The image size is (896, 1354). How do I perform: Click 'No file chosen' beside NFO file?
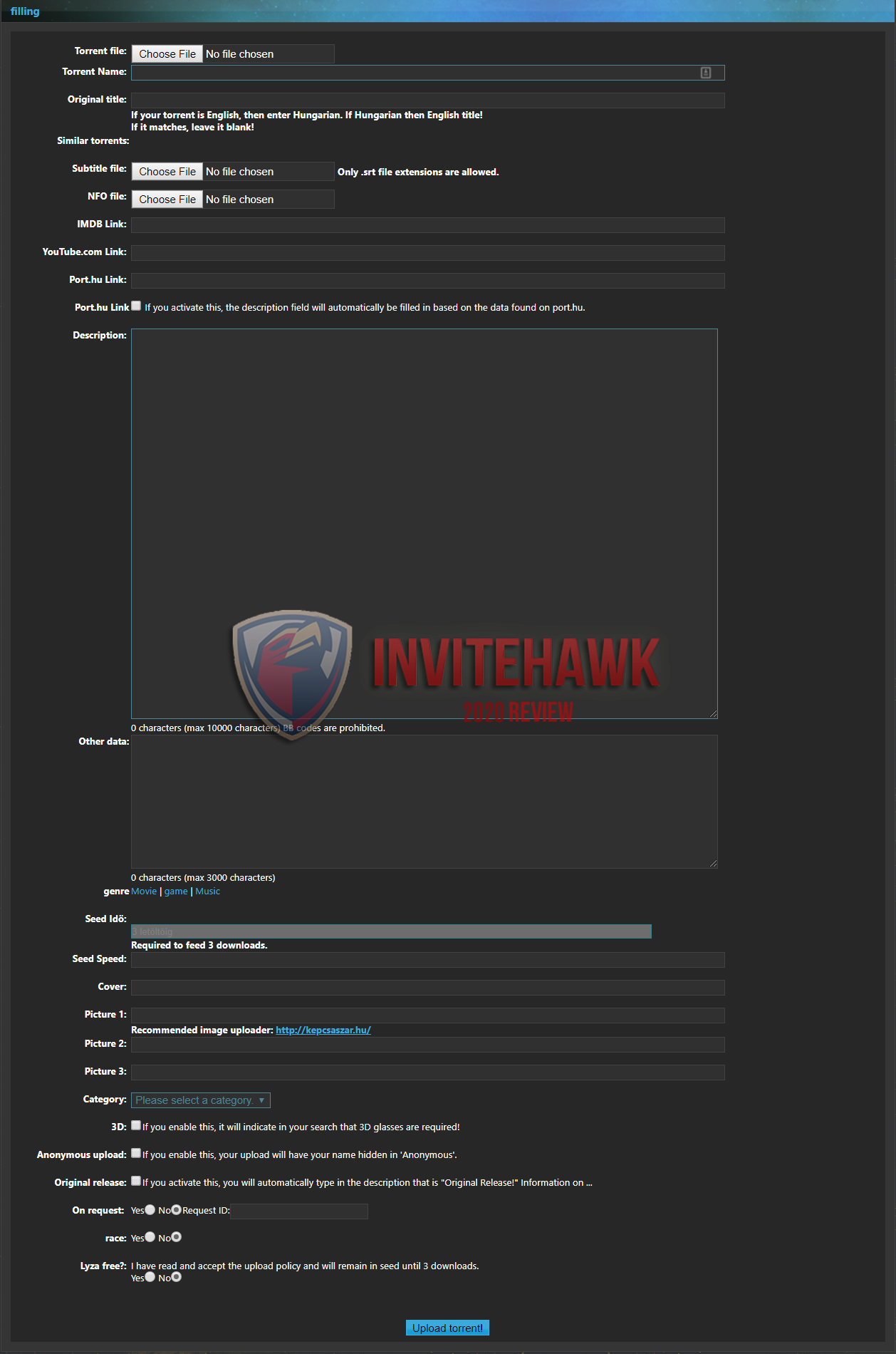click(239, 200)
